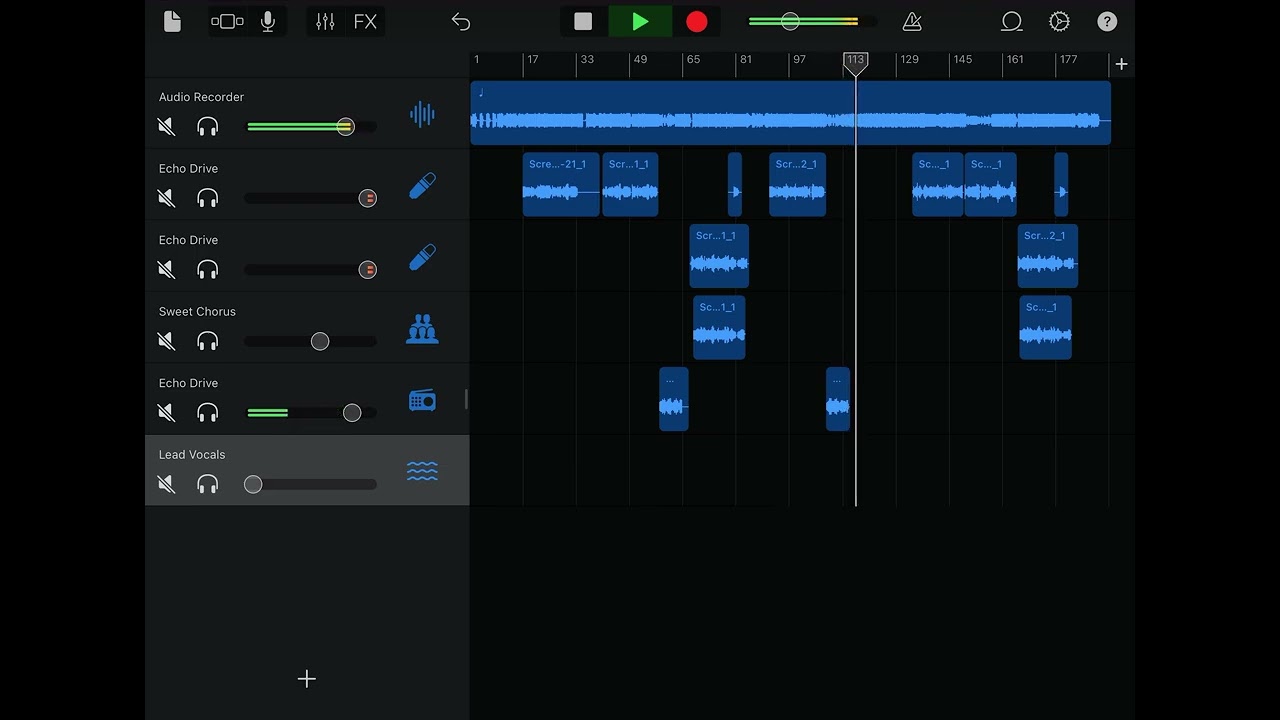Screen dimensions: 1280x720
Task: Mute the second Echo Drive track
Action: (166, 270)
